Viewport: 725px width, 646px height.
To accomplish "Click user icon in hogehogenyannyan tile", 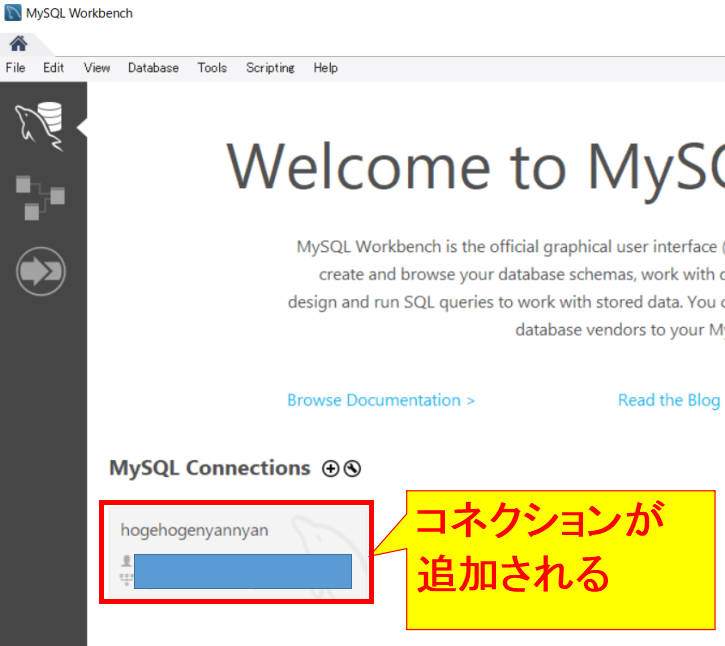I will 126,562.
